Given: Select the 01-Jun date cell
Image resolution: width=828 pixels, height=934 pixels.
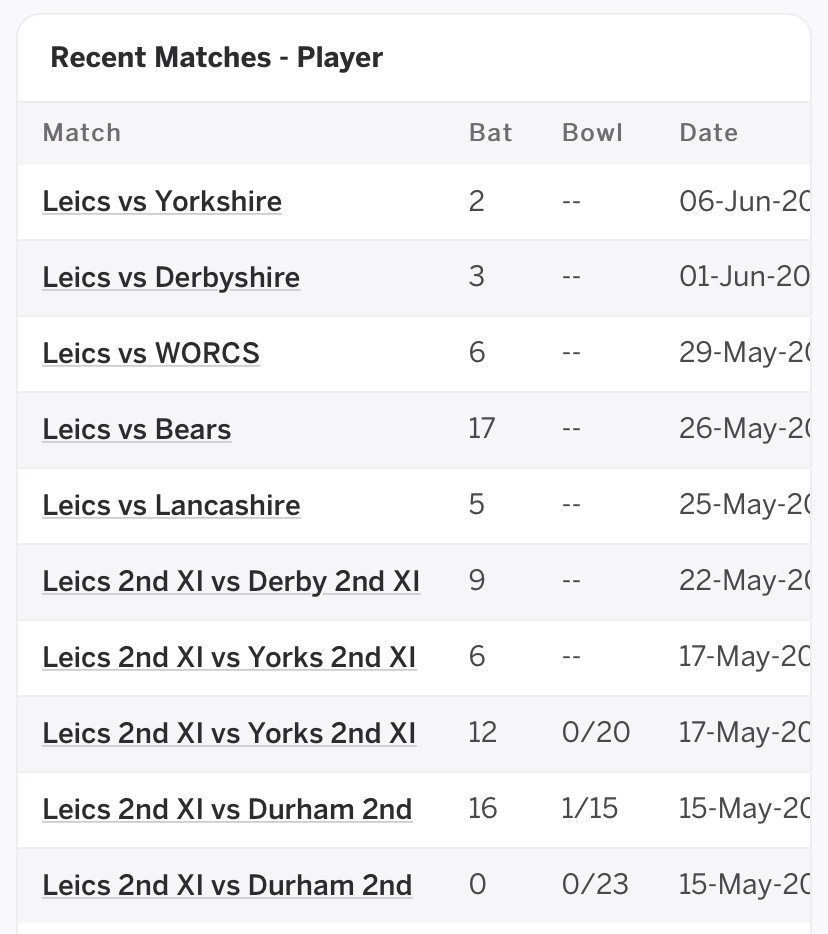Looking at the screenshot, I should click(x=745, y=276).
